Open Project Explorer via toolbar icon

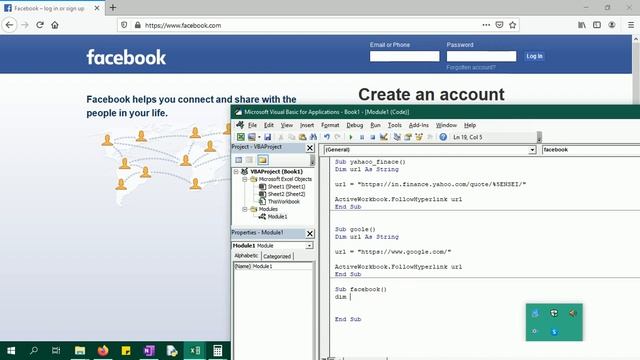click(x=397, y=137)
